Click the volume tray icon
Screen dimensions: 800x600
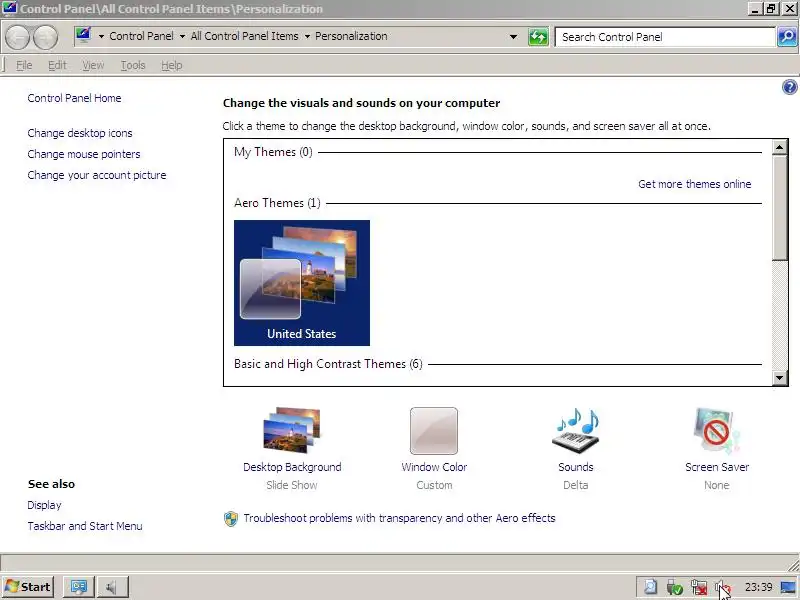pyautogui.click(x=723, y=587)
